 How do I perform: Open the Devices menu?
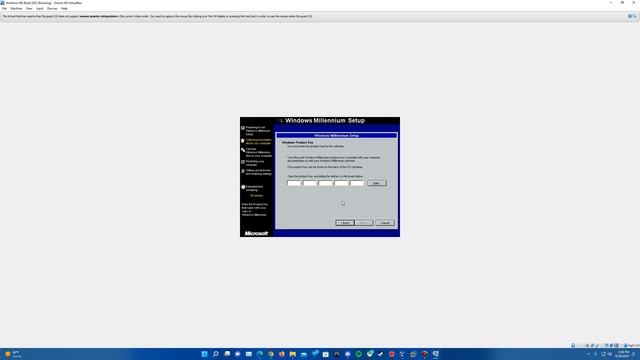[52, 8]
